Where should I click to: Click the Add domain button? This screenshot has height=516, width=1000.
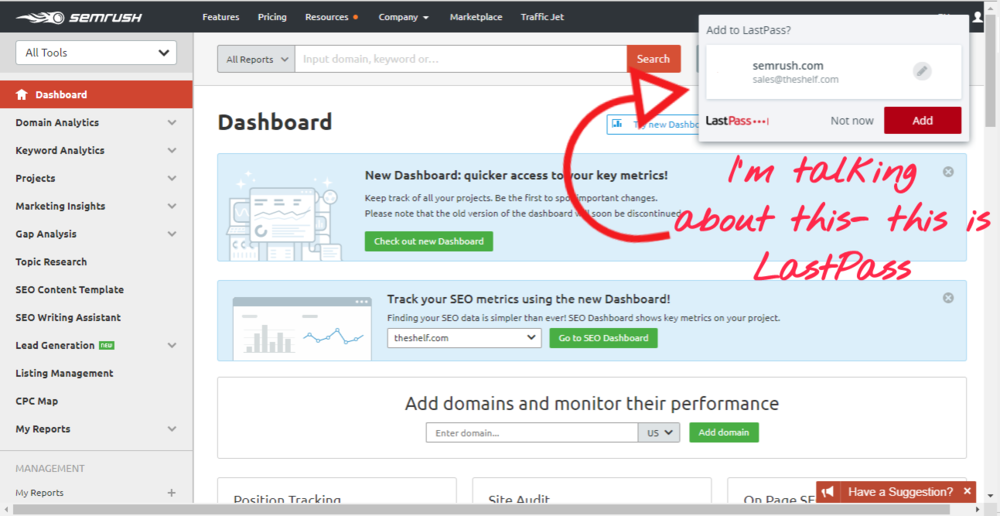tap(724, 432)
